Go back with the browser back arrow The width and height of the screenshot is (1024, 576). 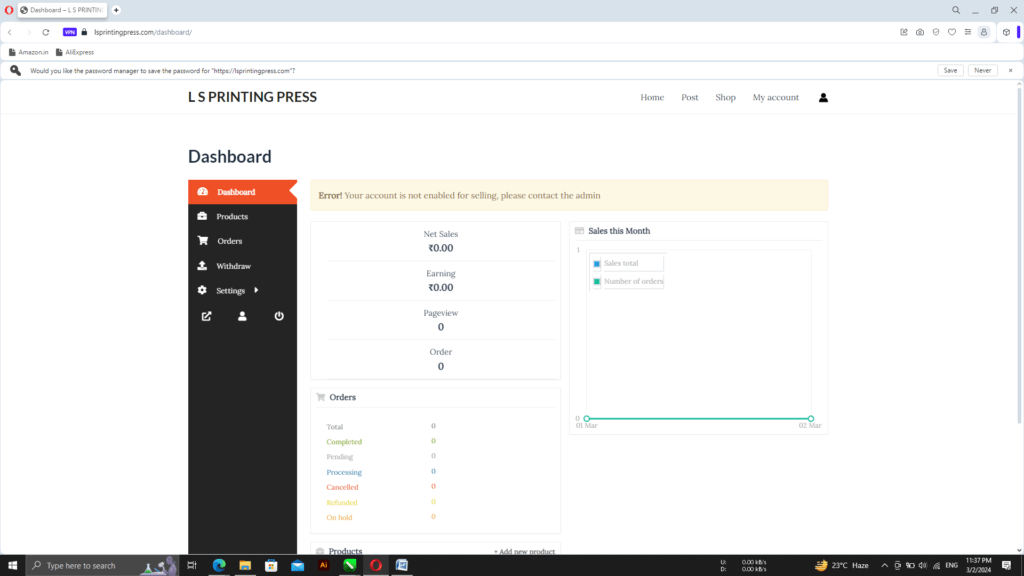click(x=10, y=32)
